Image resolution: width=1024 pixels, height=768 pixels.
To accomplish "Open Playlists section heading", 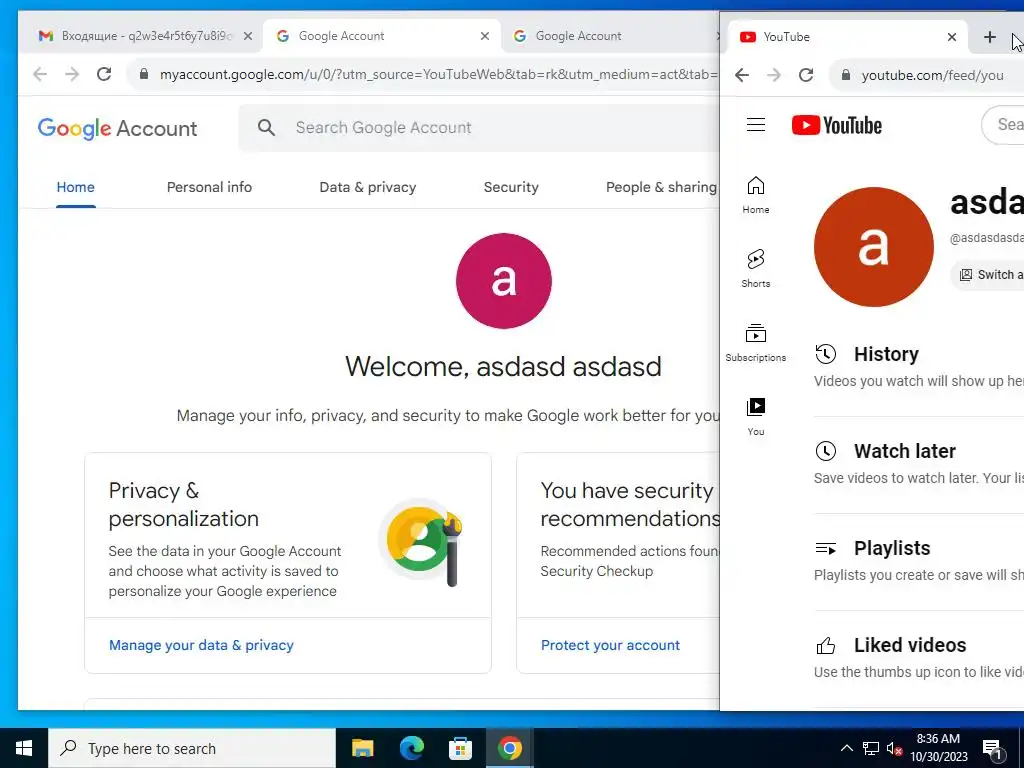I will [x=892, y=548].
